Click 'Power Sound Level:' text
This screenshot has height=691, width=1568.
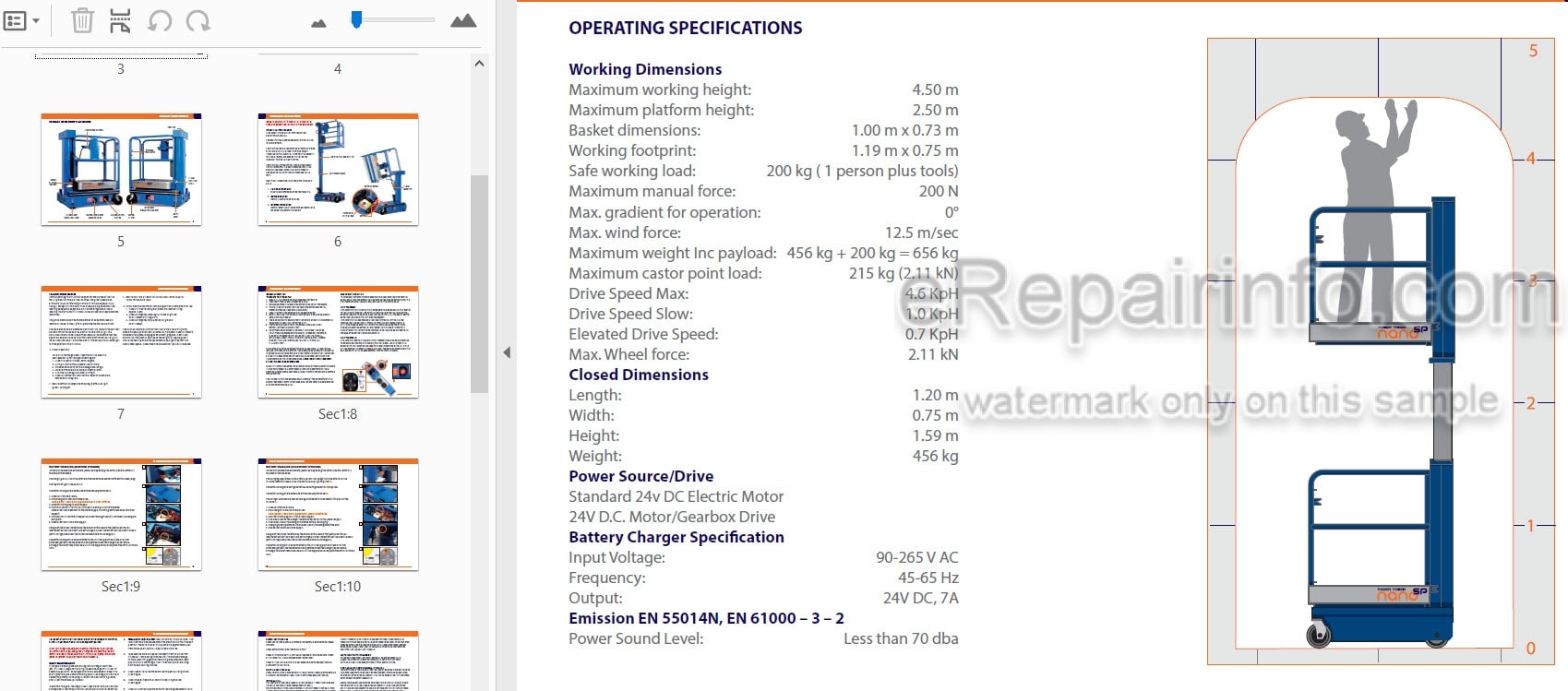click(636, 638)
